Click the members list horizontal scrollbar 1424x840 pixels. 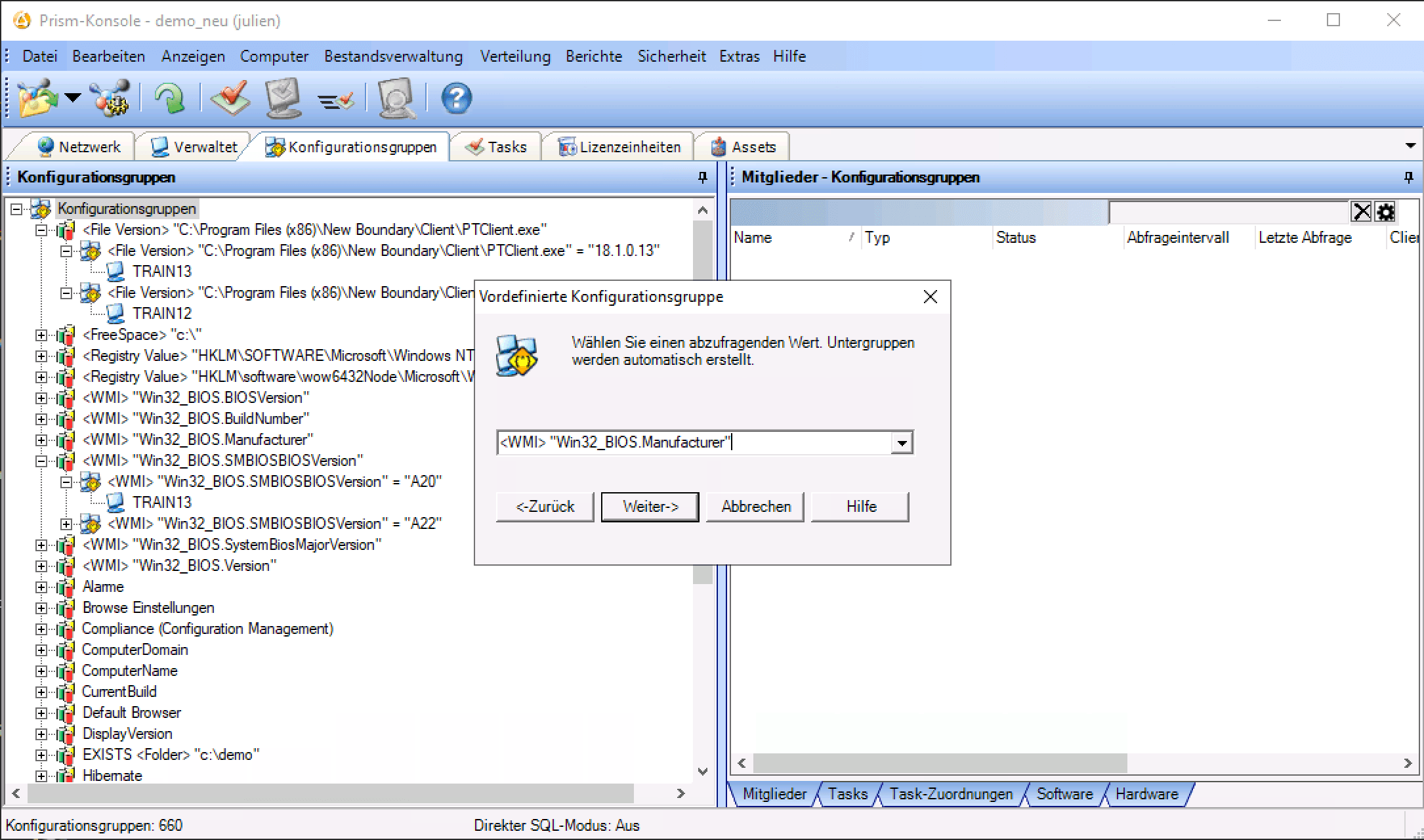(940, 763)
